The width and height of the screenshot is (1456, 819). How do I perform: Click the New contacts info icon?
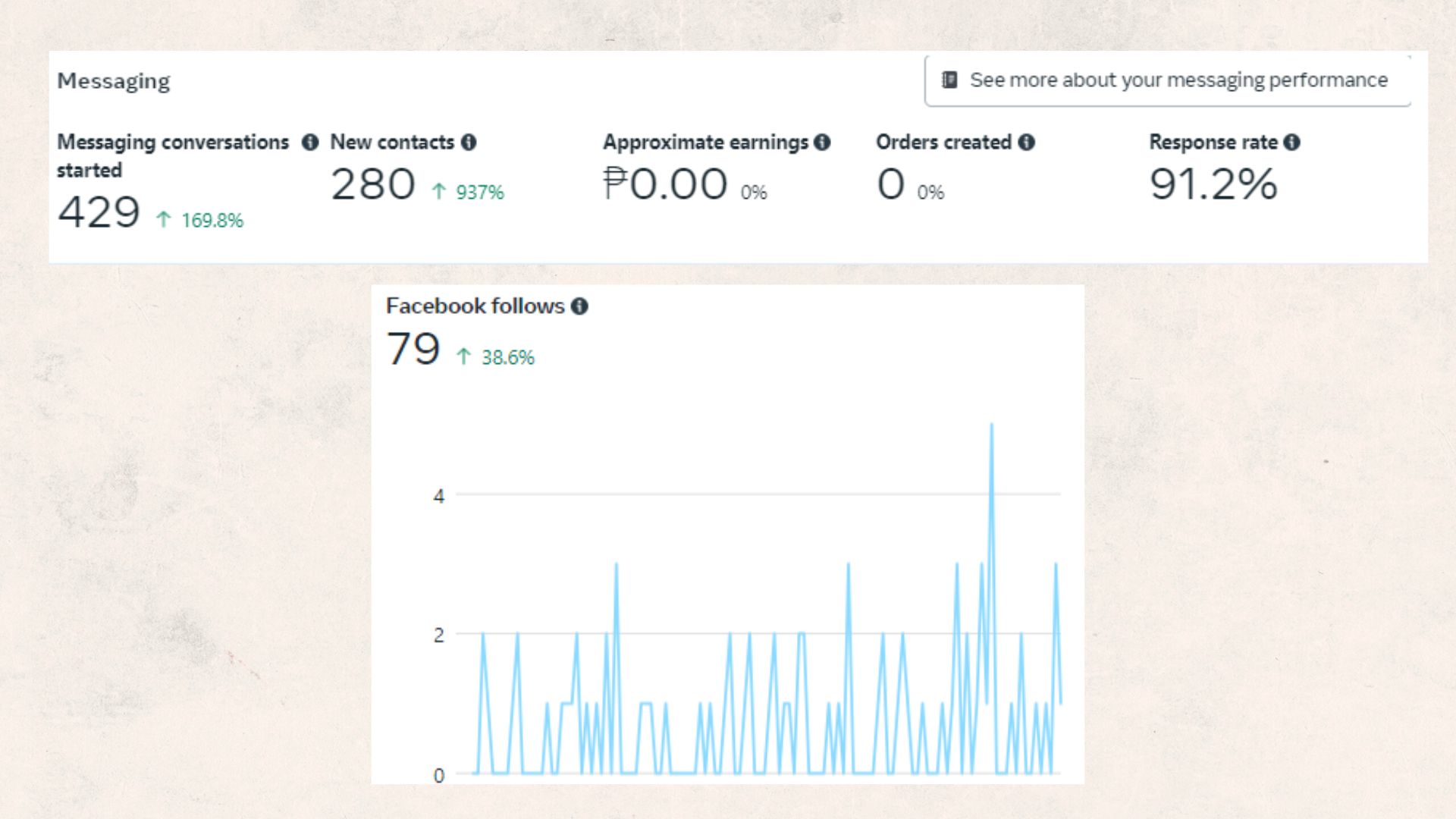(469, 143)
